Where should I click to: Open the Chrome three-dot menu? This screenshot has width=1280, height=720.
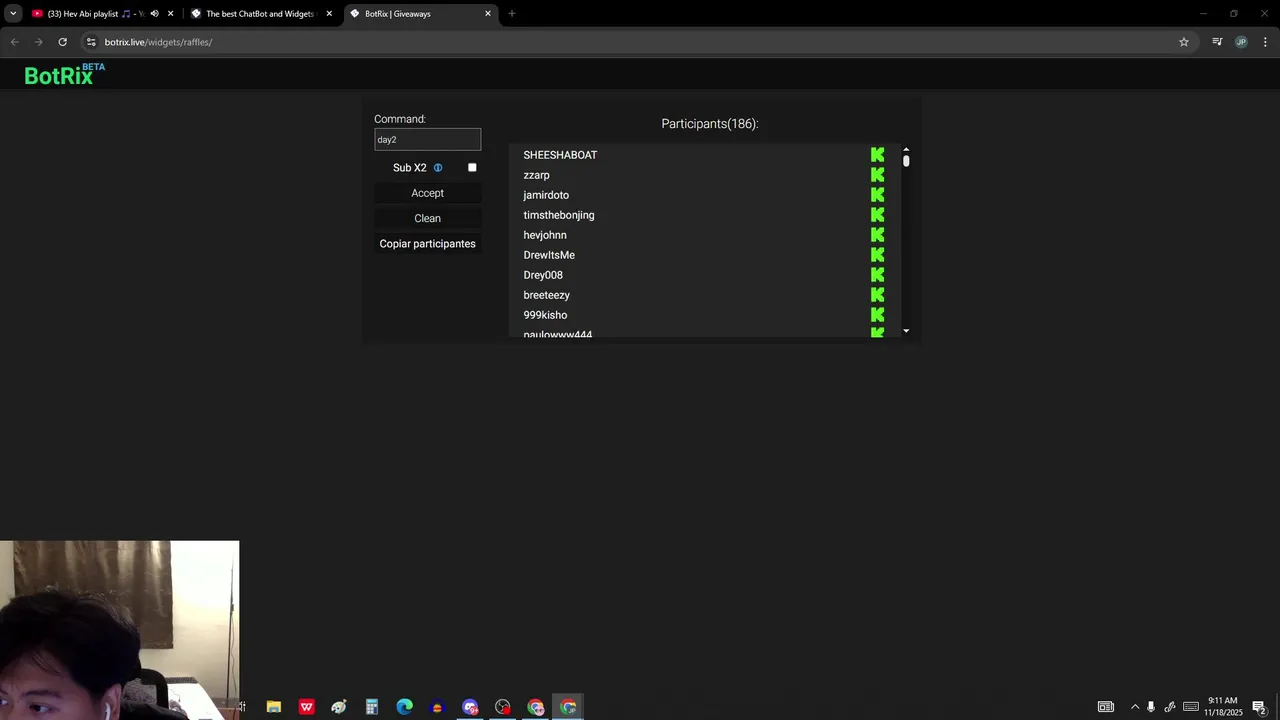pos(1265,42)
